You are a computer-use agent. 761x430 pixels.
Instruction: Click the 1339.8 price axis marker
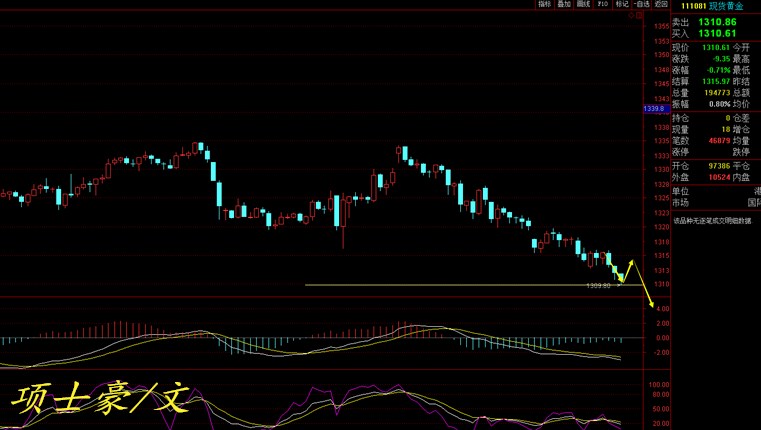coord(655,109)
